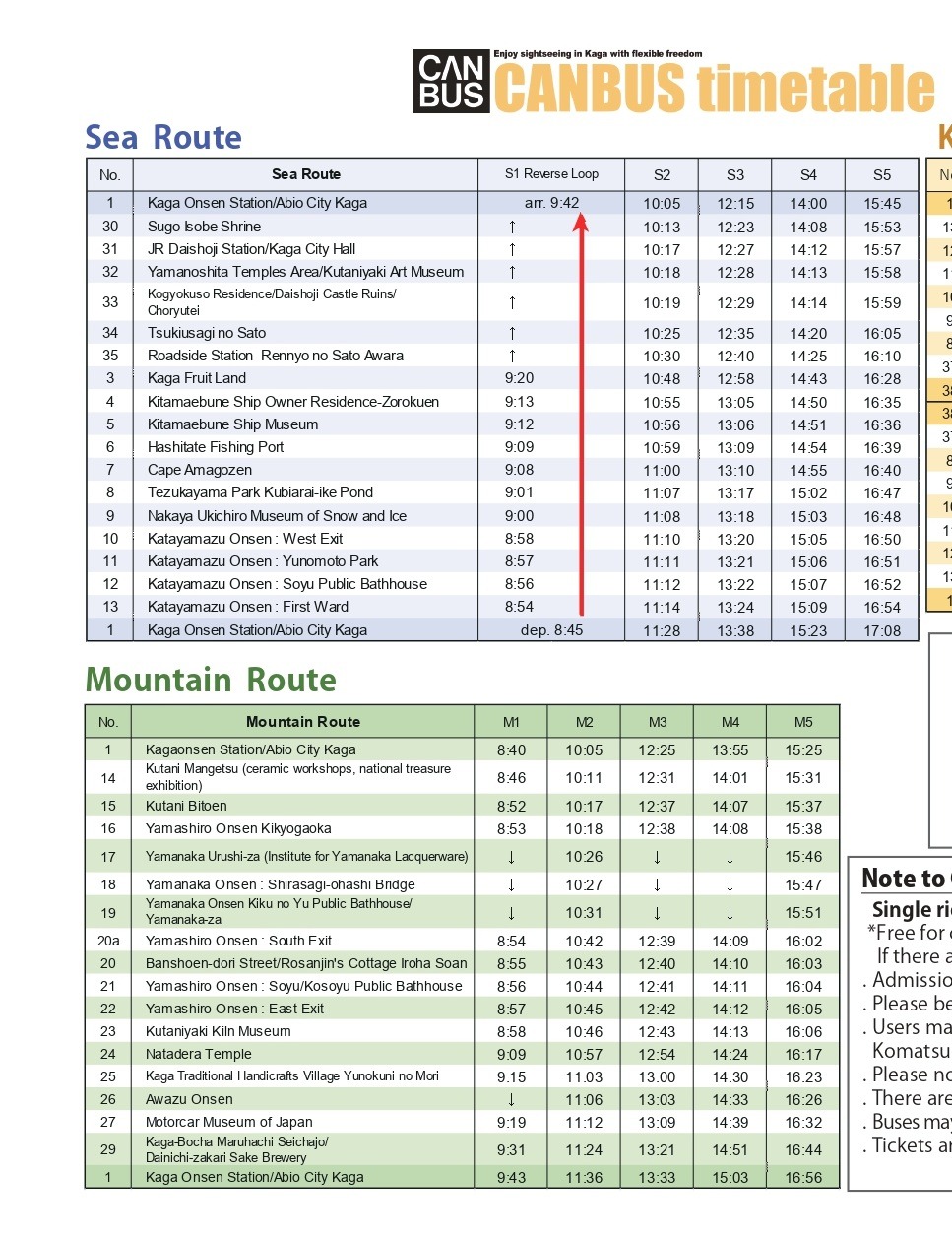Select the S5 column header
This screenshot has height=1238, width=952.
point(882,174)
